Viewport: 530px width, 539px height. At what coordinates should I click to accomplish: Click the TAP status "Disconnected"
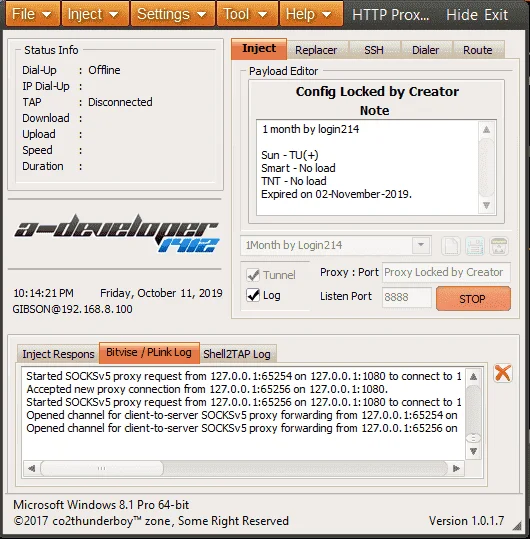(x=120, y=102)
